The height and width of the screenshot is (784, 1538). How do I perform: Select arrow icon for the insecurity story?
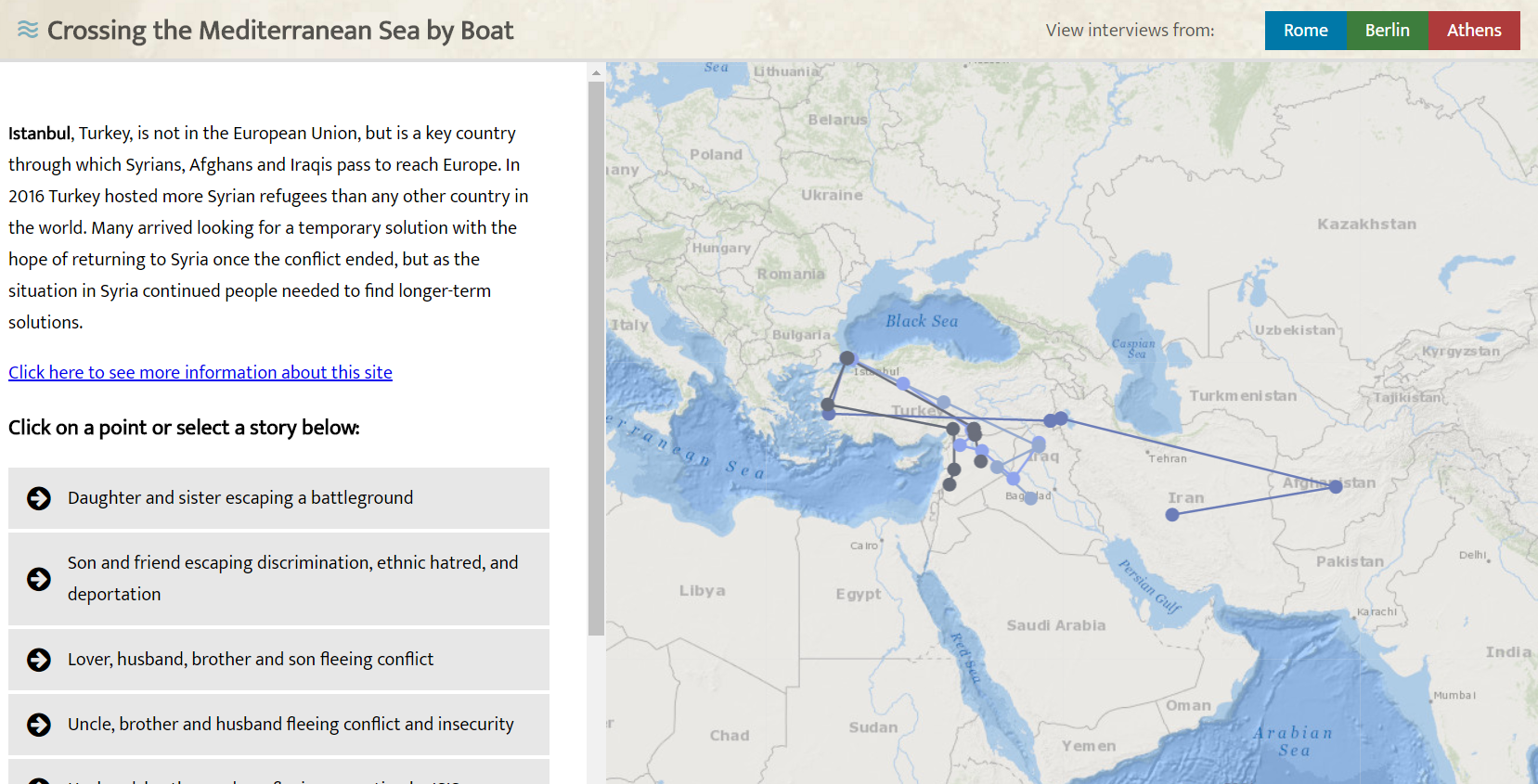pyautogui.click(x=37, y=725)
